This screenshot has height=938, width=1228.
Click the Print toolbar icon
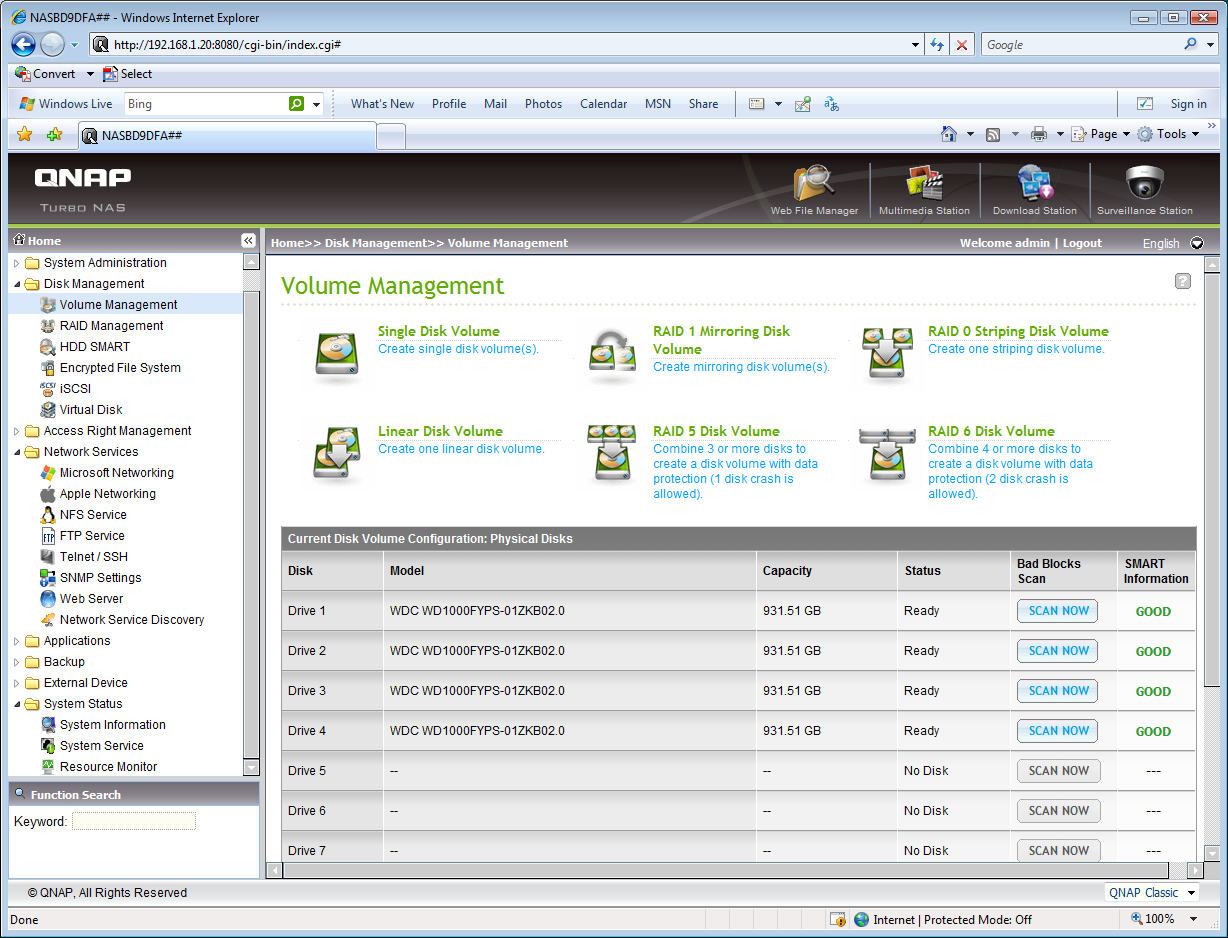(x=1039, y=134)
